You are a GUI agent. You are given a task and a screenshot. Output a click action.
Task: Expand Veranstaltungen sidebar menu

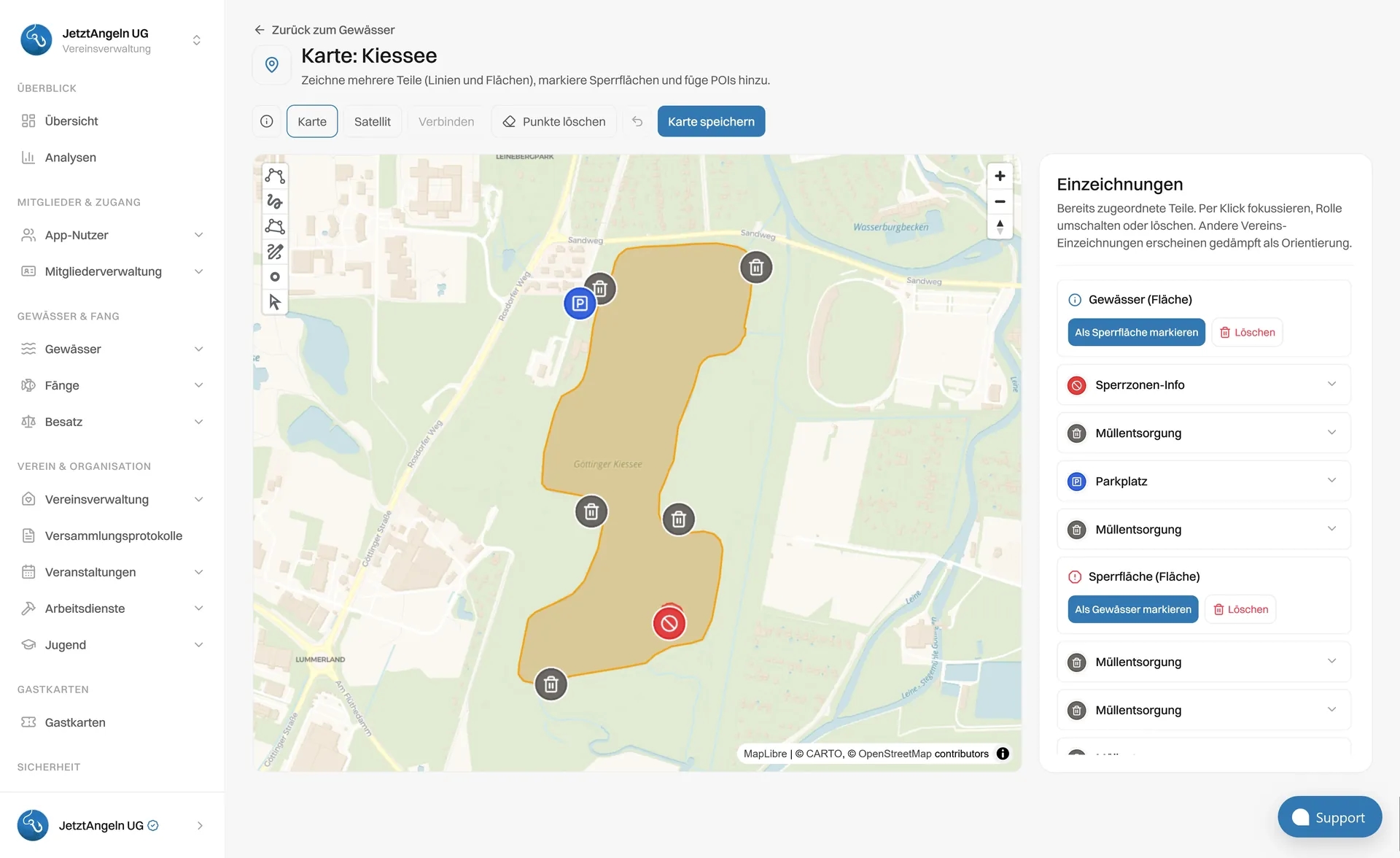112,572
